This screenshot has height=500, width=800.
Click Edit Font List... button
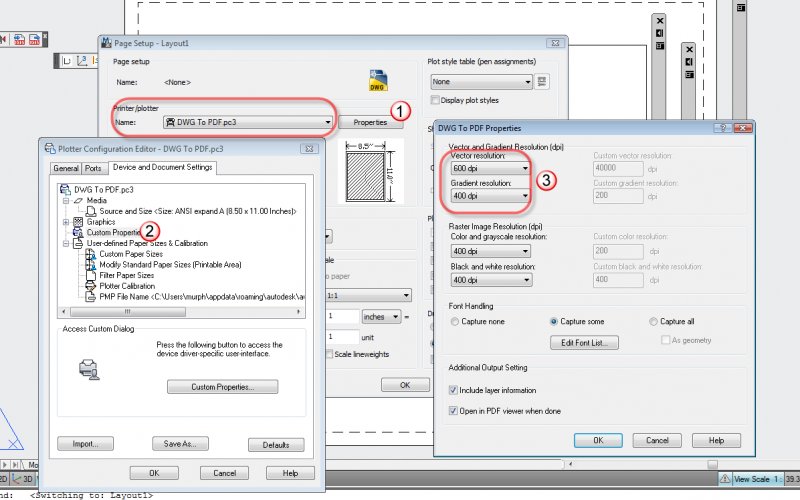584,343
